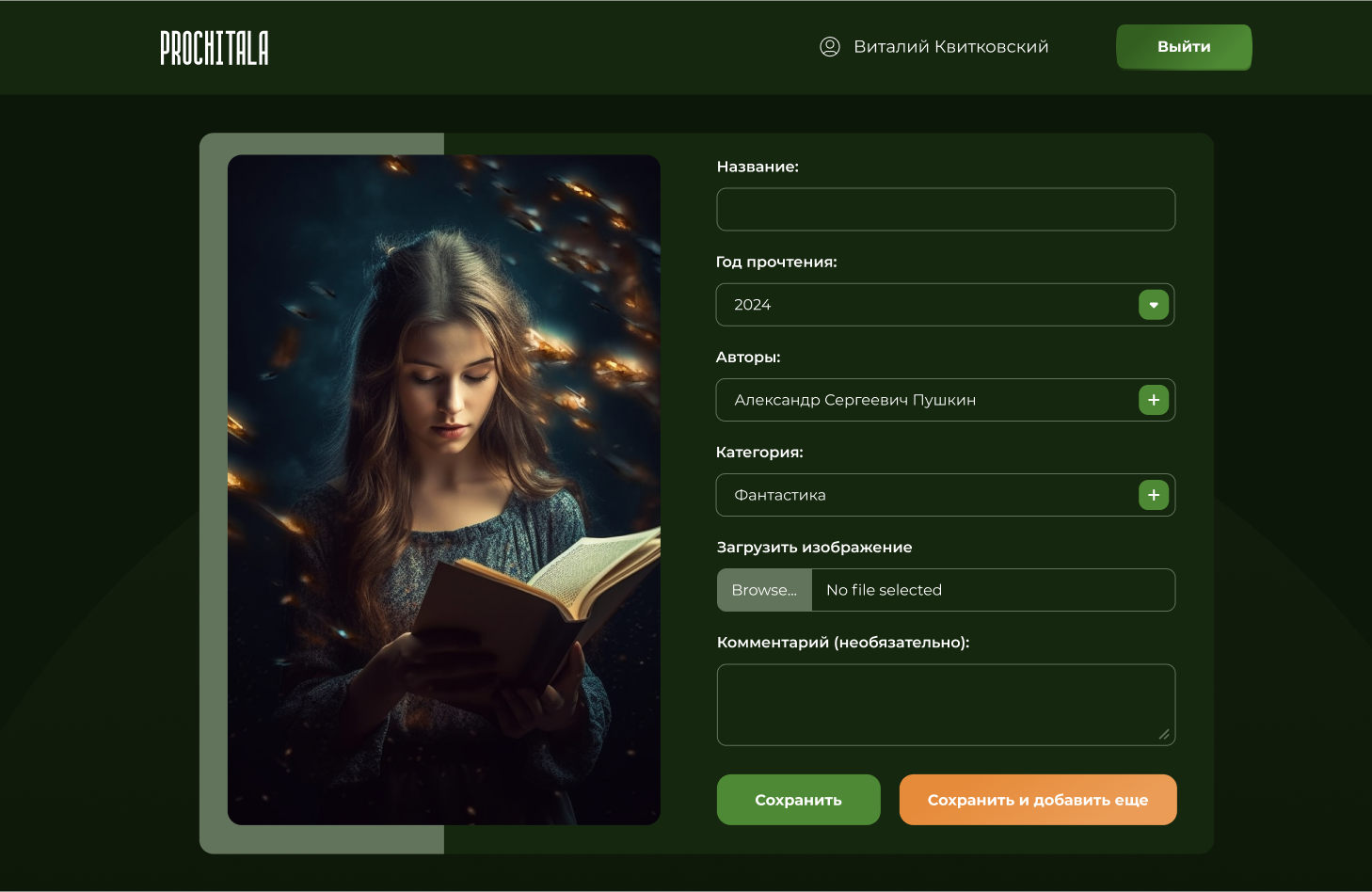
Task: Click the Название: label
Action: click(758, 167)
